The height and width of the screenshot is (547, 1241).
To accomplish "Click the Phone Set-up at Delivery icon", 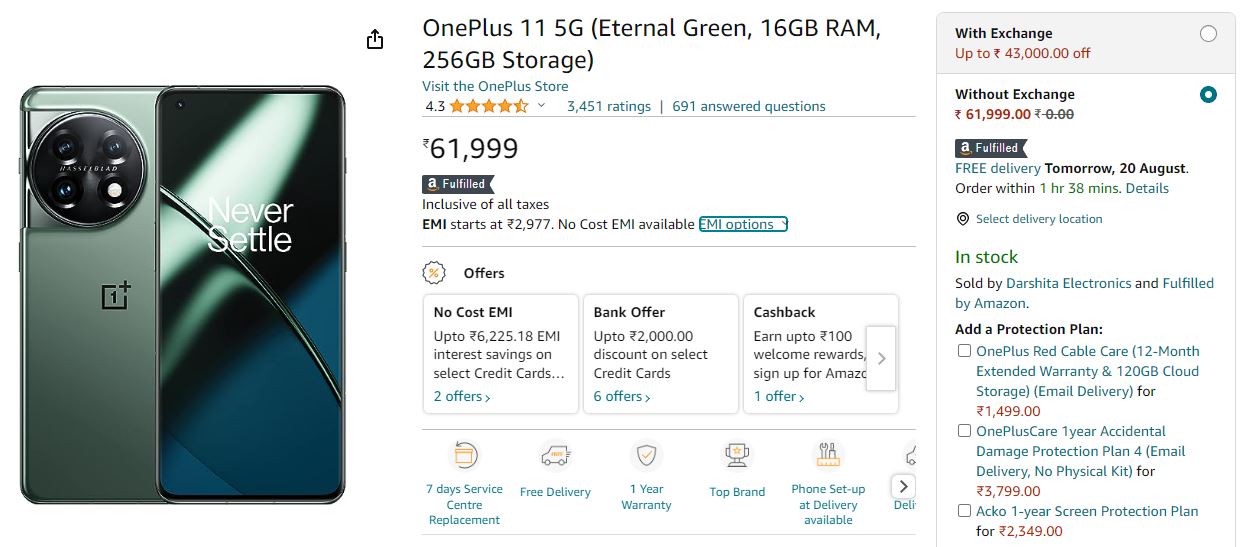I will (x=828, y=456).
